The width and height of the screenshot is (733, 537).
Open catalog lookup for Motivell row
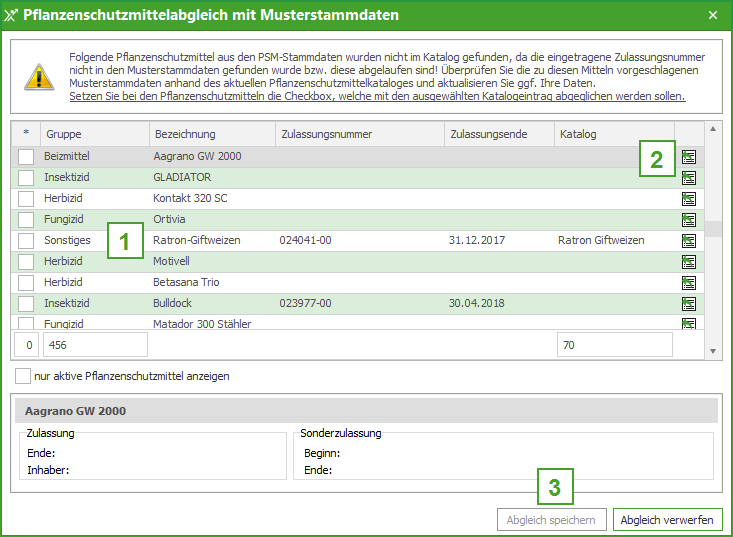[x=689, y=262]
